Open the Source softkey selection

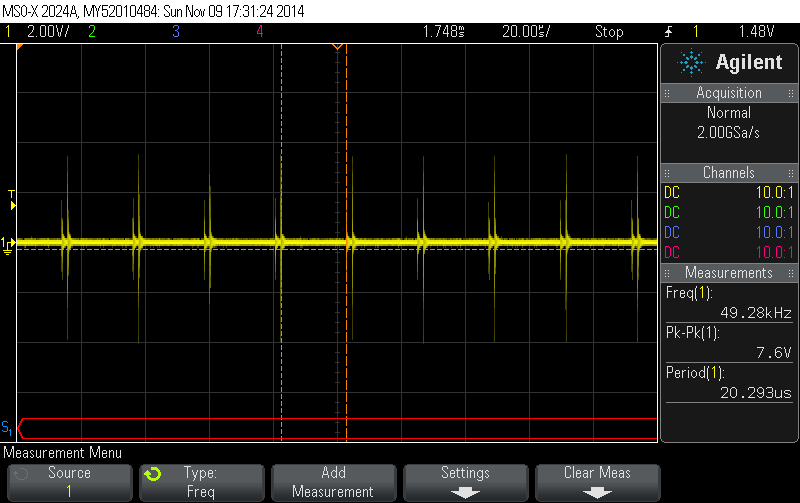click(x=69, y=481)
